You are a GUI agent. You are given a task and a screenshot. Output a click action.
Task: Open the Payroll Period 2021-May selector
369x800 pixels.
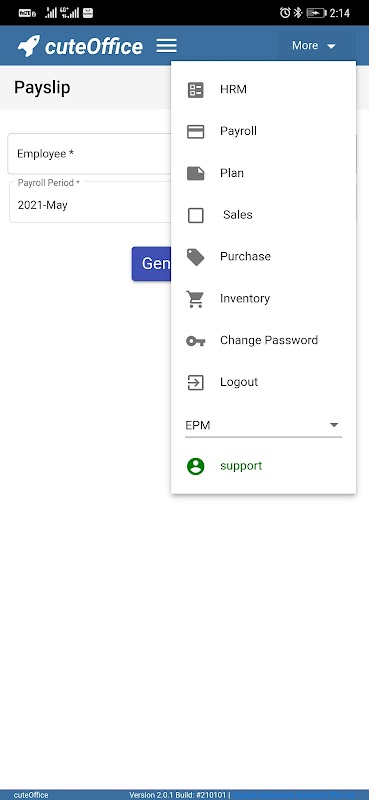coord(90,202)
